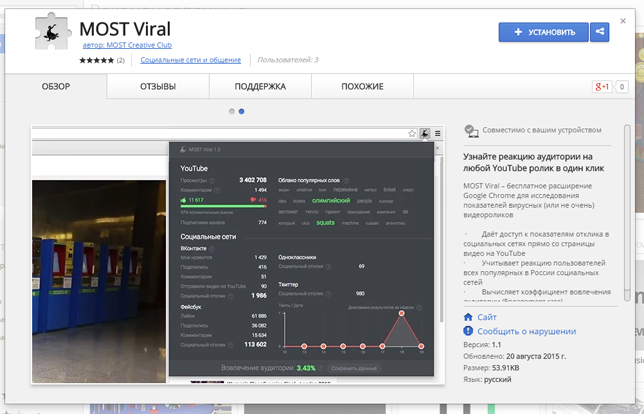Select the second screenshot carousel dot
This screenshot has width=644, height=414.
[x=242, y=111]
